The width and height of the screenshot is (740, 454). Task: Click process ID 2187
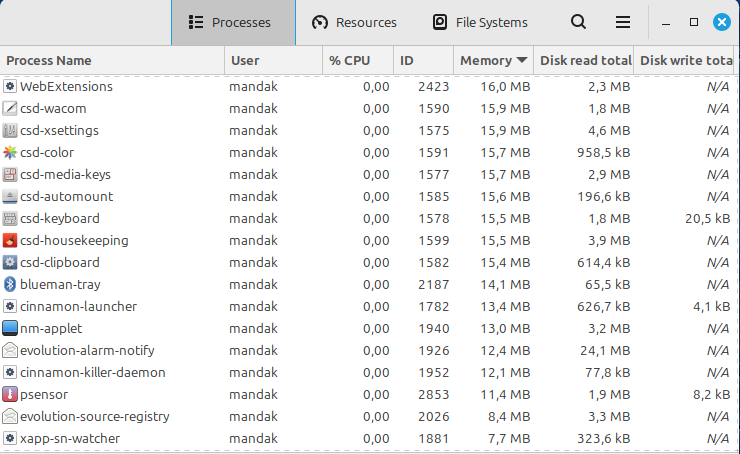tap(433, 285)
